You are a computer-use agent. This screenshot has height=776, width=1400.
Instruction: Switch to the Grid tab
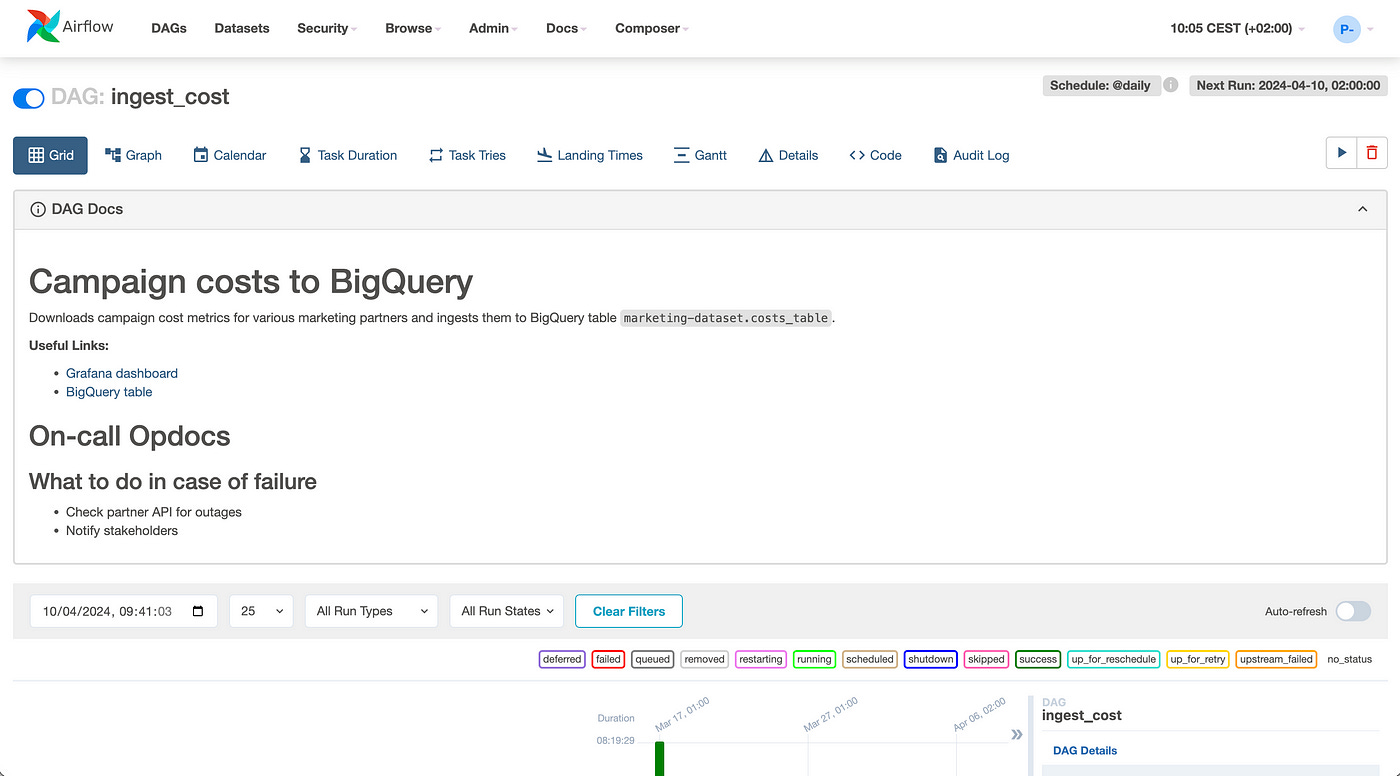click(x=50, y=155)
